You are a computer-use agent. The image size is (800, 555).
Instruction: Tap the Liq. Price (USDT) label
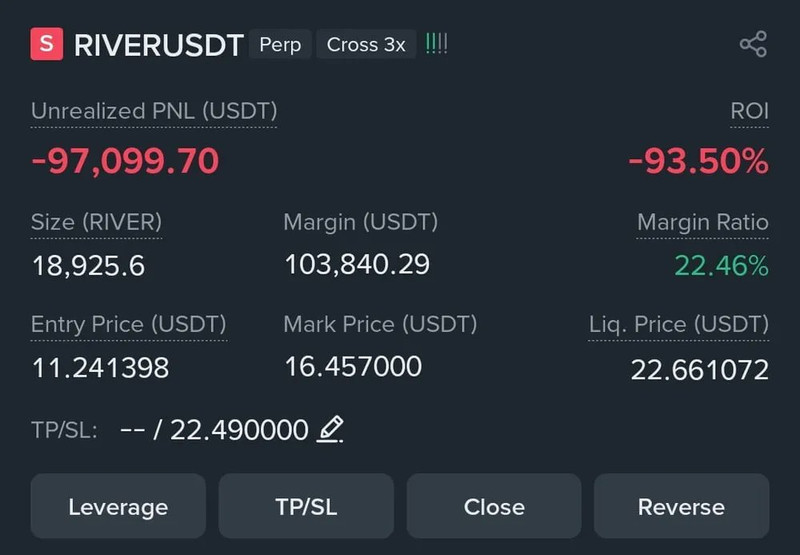tap(678, 325)
